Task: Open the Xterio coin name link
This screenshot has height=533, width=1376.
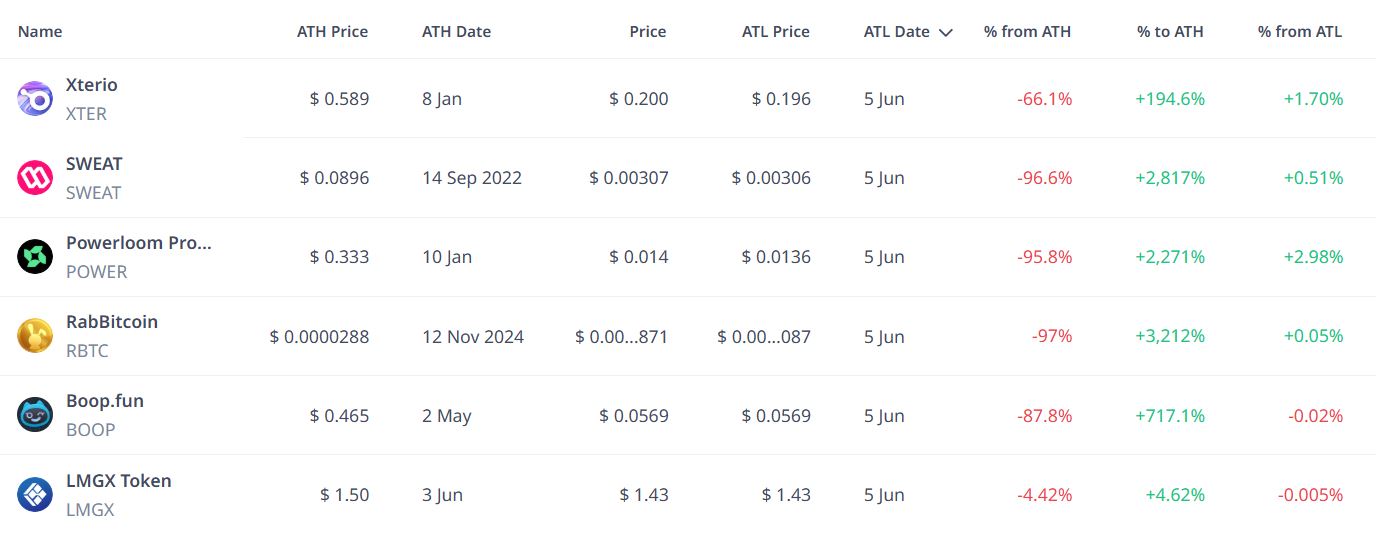Action: tap(92, 85)
